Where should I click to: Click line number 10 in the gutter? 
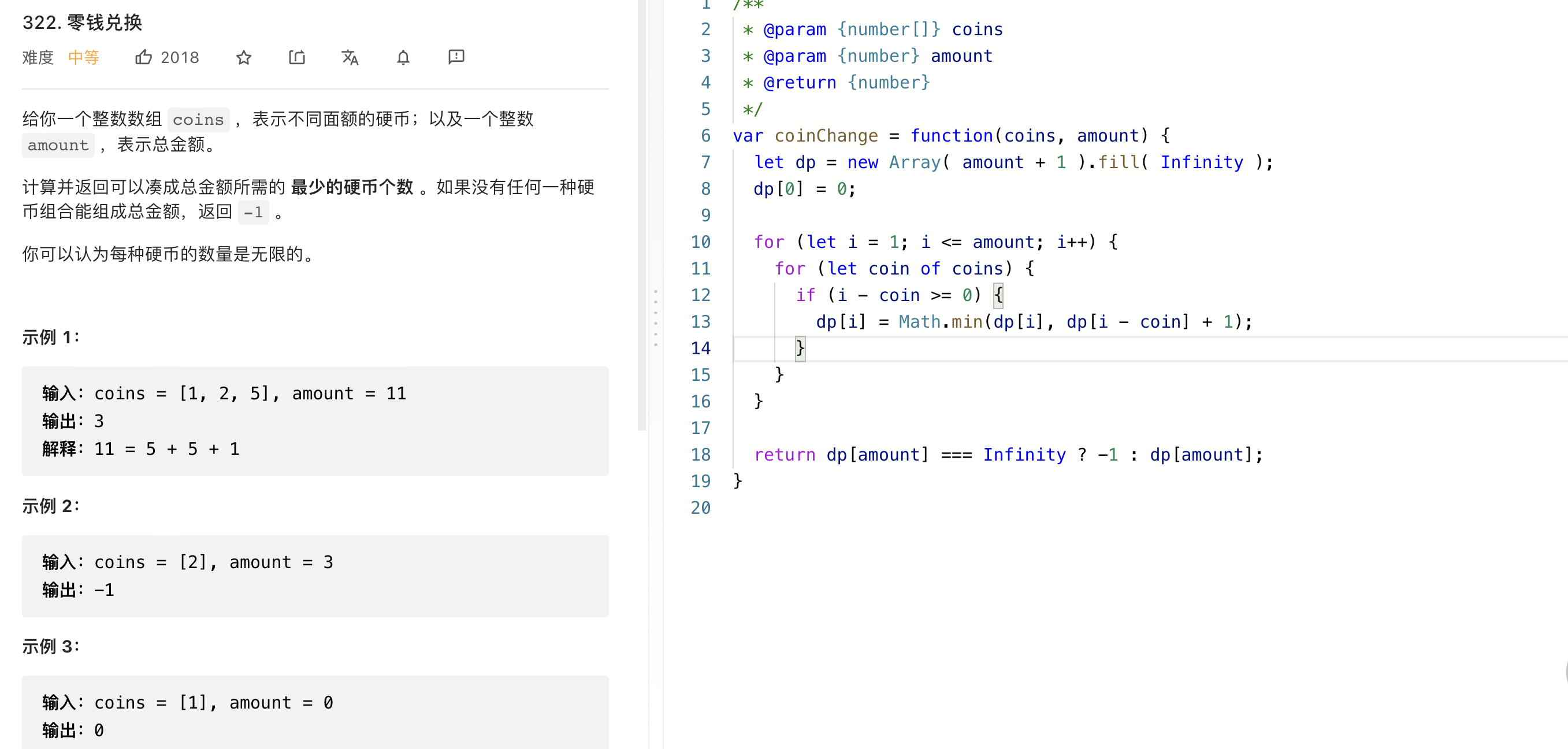click(700, 242)
